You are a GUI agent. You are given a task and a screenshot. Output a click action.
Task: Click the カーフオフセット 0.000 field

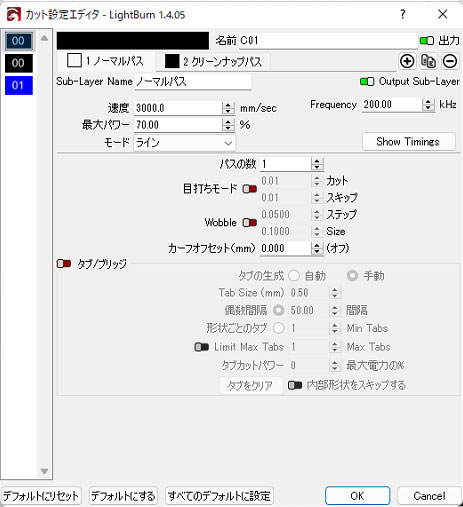[x=286, y=248]
